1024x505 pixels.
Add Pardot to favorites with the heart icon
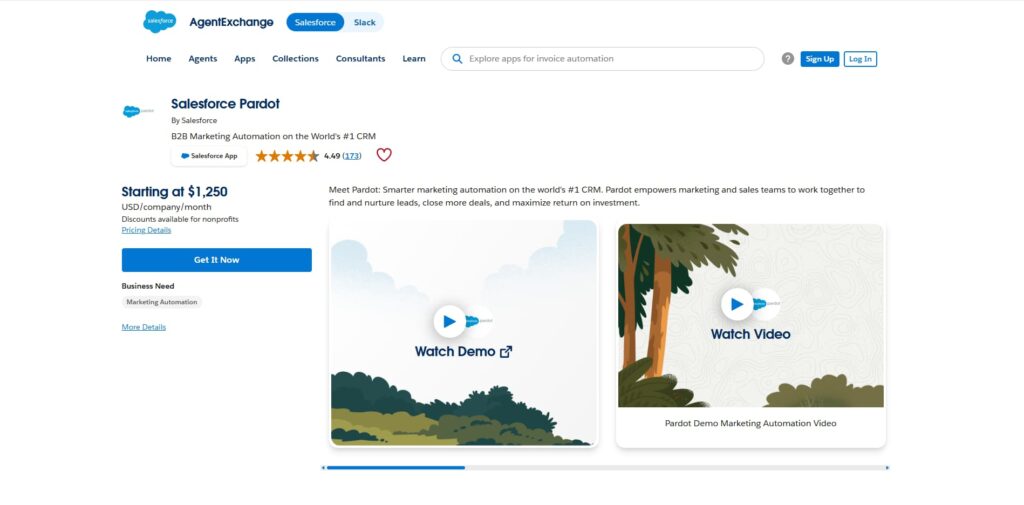(x=384, y=155)
